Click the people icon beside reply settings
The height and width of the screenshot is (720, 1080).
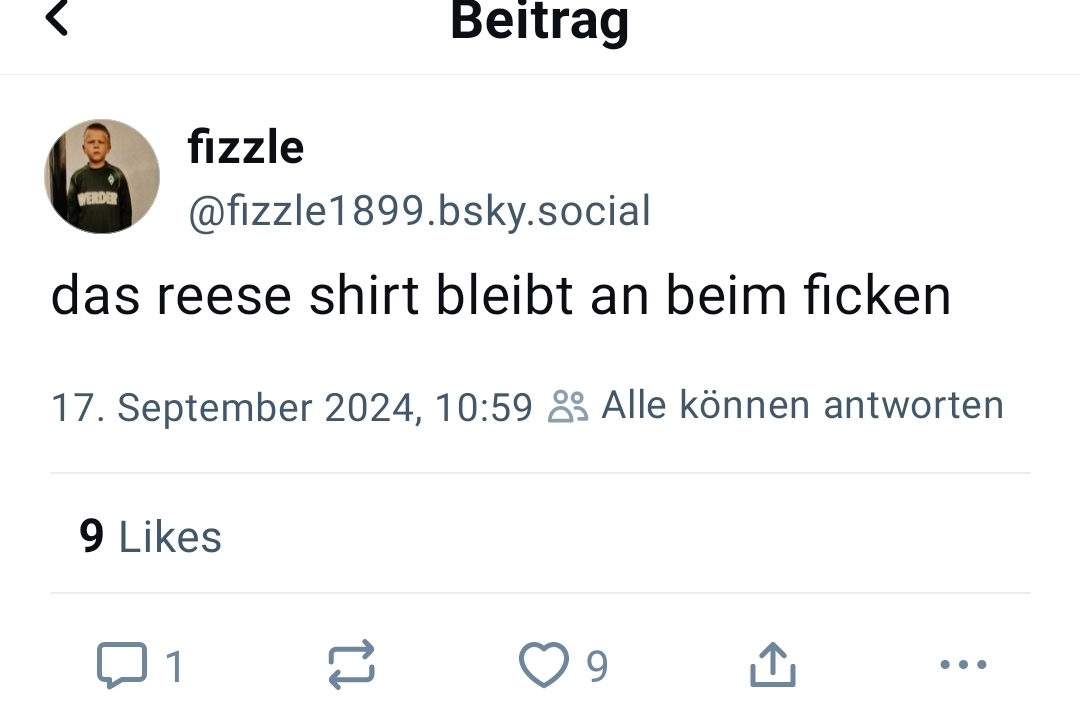568,407
